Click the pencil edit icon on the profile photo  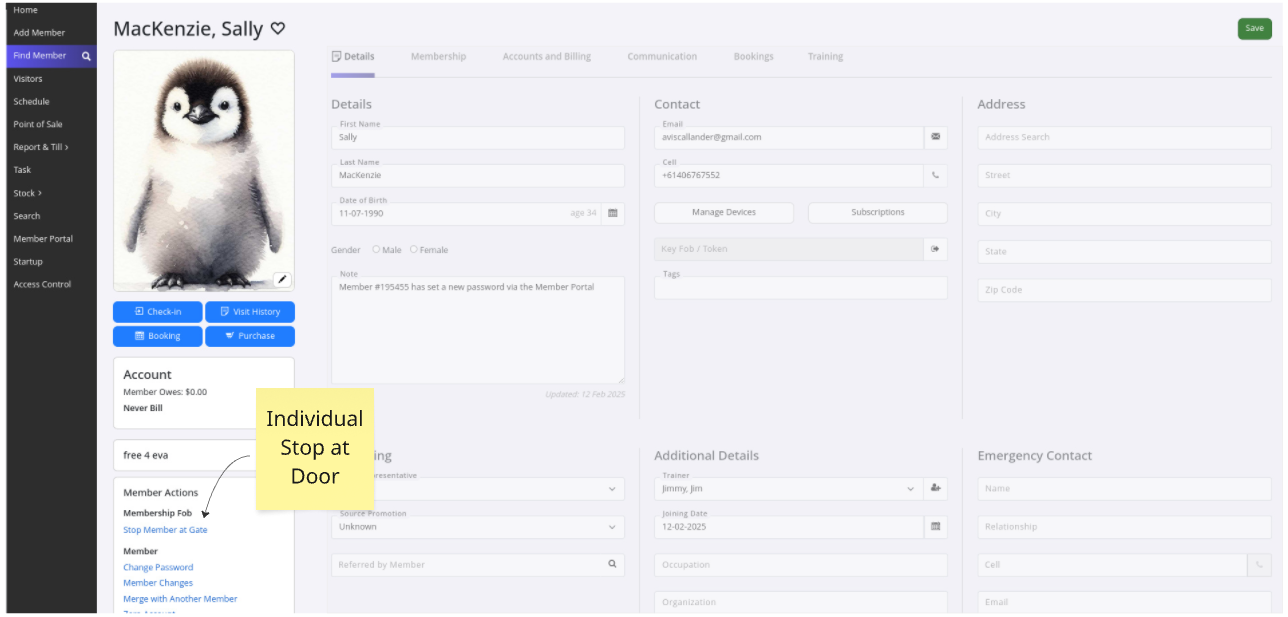[x=282, y=279]
